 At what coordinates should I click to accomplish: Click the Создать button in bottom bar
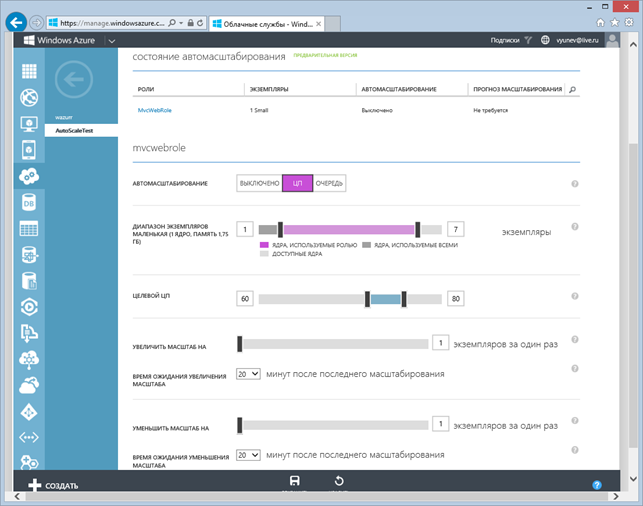53,485
